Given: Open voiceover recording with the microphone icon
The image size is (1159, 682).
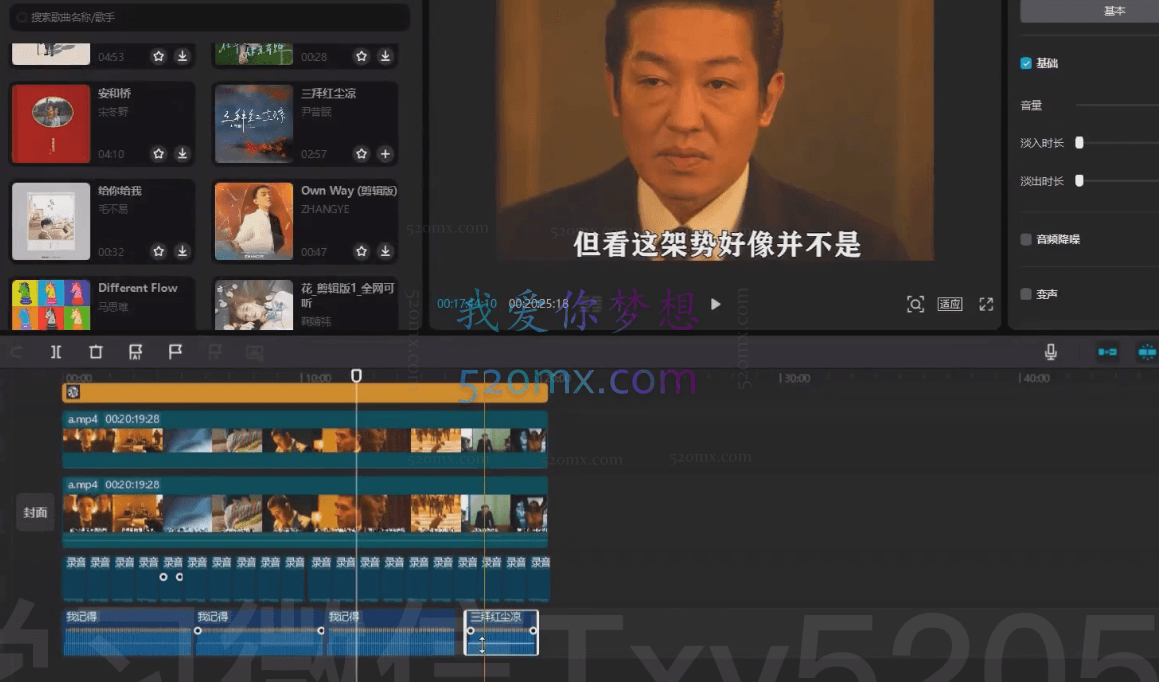Looking at the screenshot, I should (1050, 351).
